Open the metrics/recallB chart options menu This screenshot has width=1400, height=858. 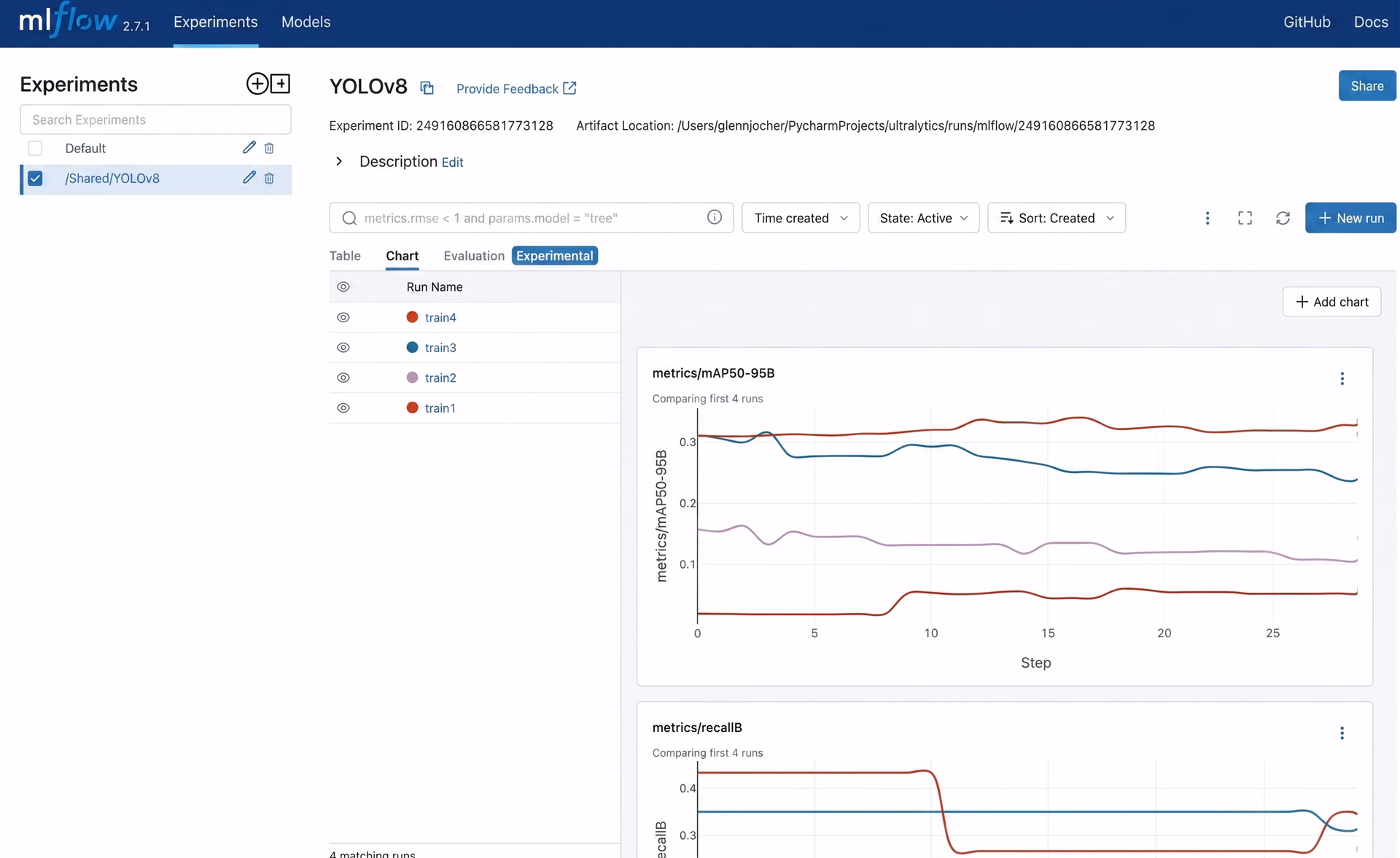coord(1342,733)
